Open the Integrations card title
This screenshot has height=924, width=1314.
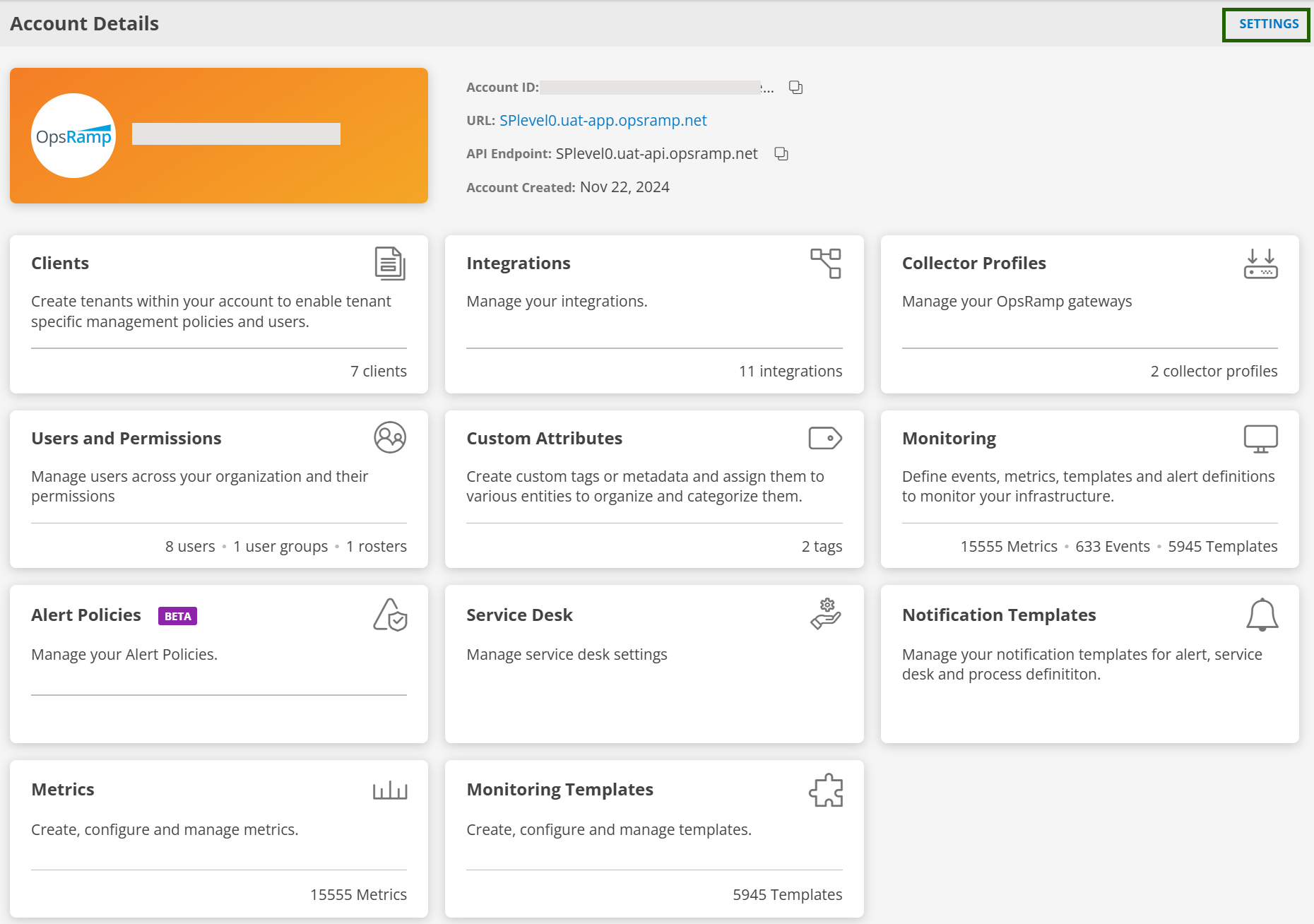pyautogui.click(x=519, y=263)
